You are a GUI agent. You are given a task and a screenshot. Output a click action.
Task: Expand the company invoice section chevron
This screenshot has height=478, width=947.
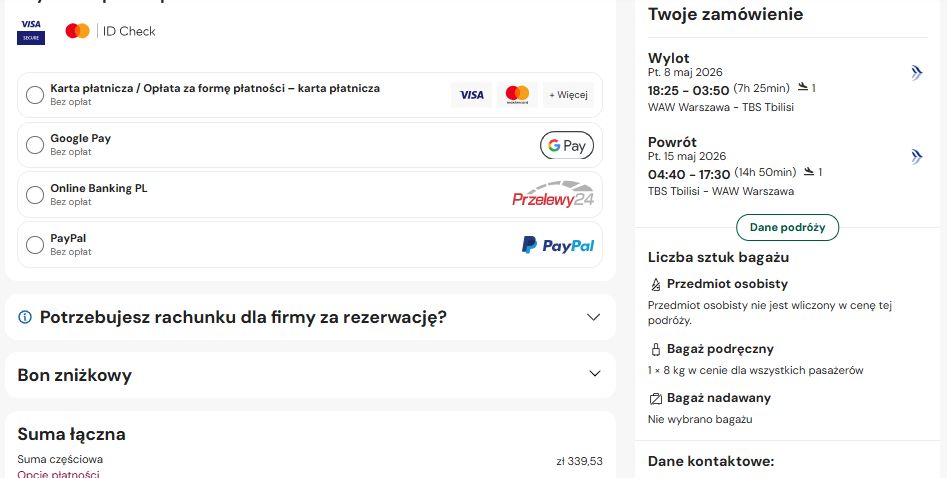pyautogui.click(x=594, y=317)
